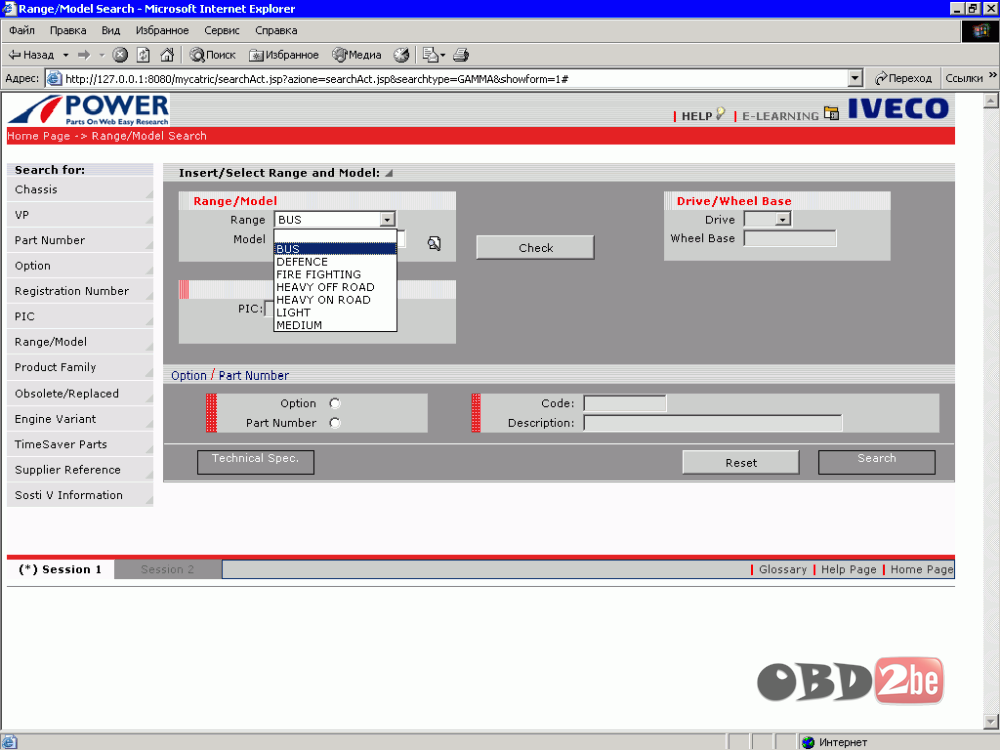Click the Forward arrow toolbar icon
Viewport: 1000px width, 750px height.
(84, 55)
